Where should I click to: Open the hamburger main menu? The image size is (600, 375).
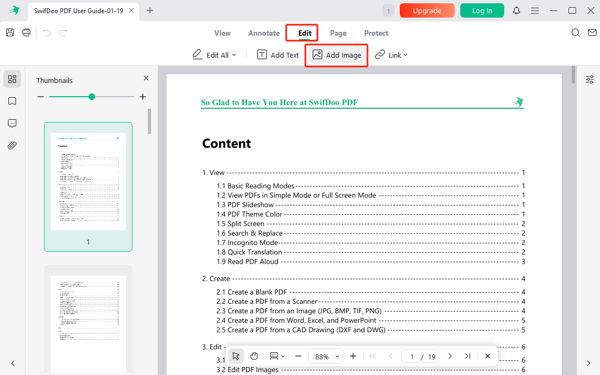[x=535, y=11]
